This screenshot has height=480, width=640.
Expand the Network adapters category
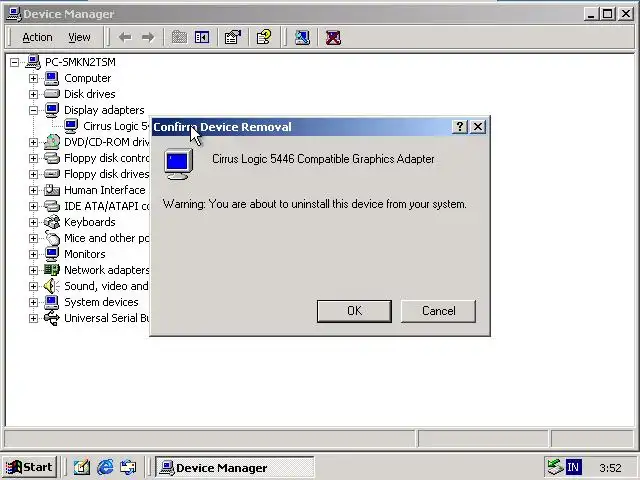tap(33, 270)
